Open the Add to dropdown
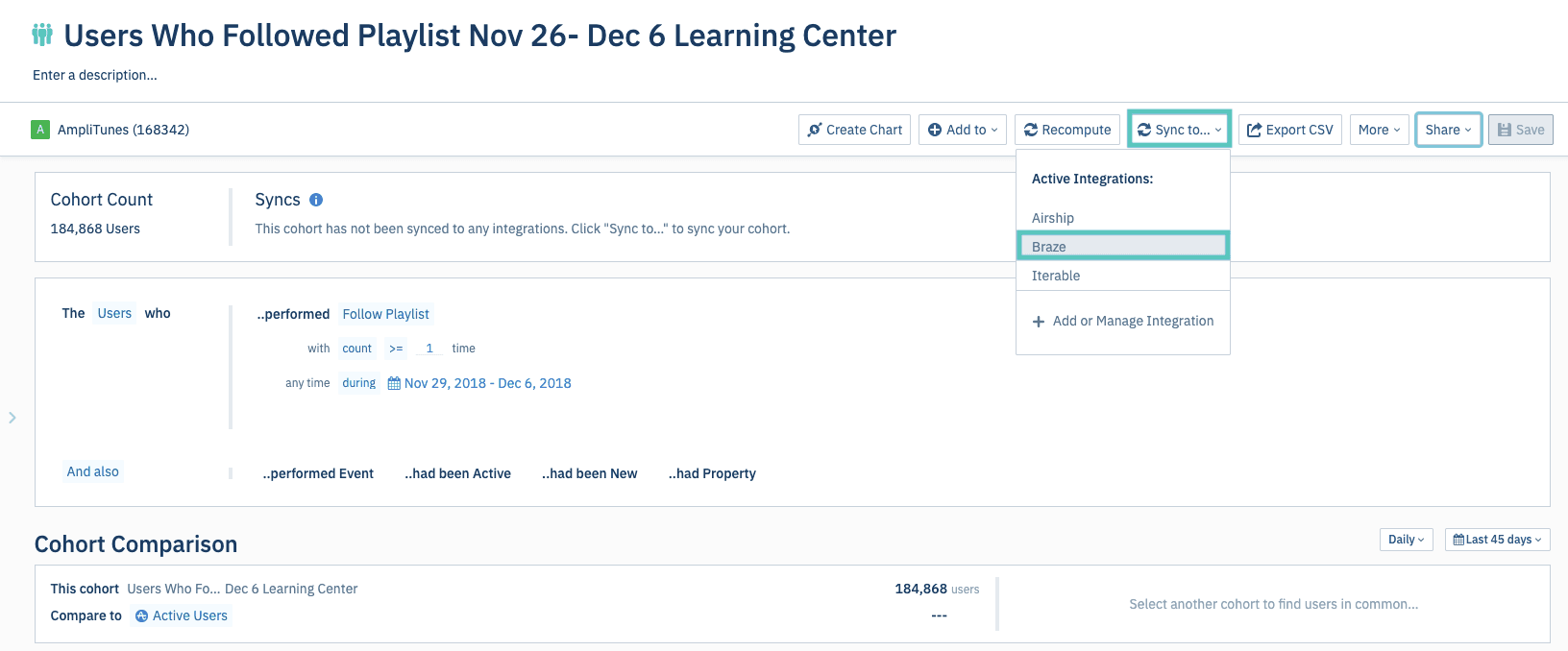Screen dimensions: 1568x651 963,130
